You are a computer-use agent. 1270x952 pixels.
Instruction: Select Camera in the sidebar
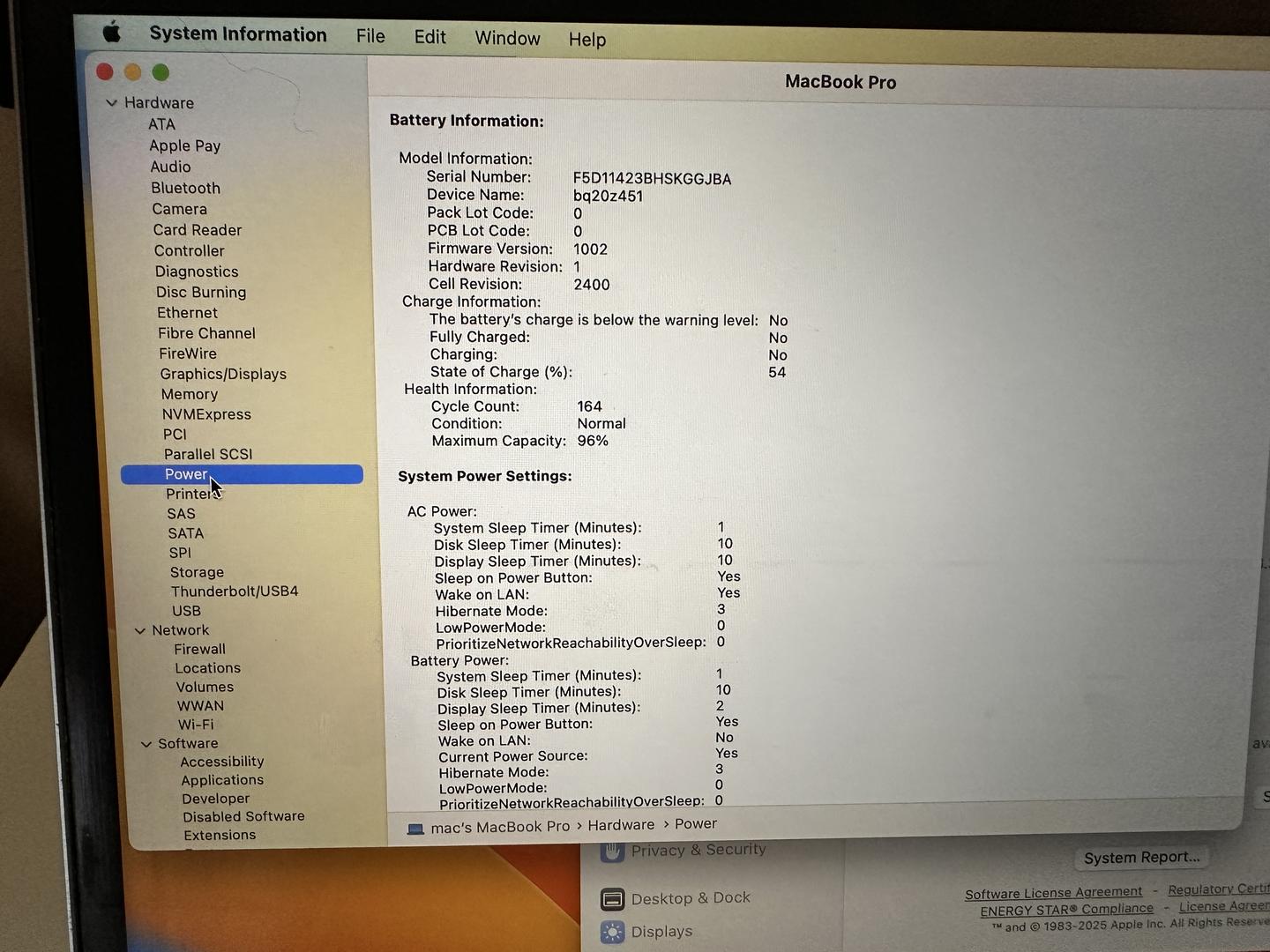(179, 209)
